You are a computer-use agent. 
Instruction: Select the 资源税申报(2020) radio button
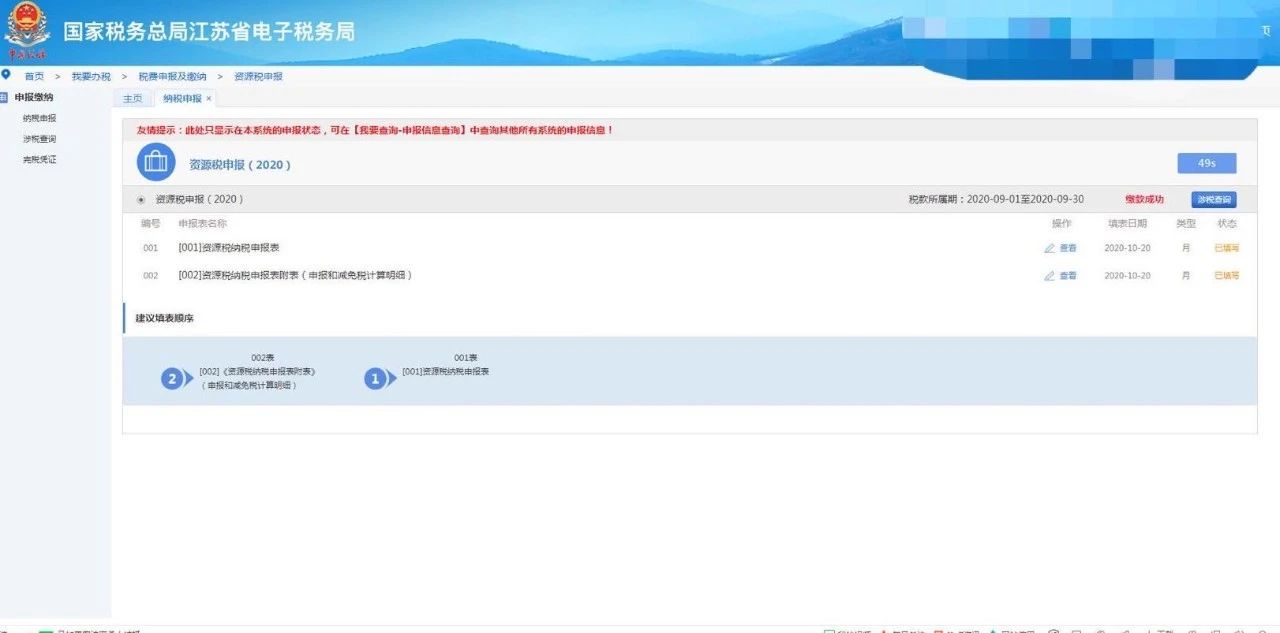140,200
